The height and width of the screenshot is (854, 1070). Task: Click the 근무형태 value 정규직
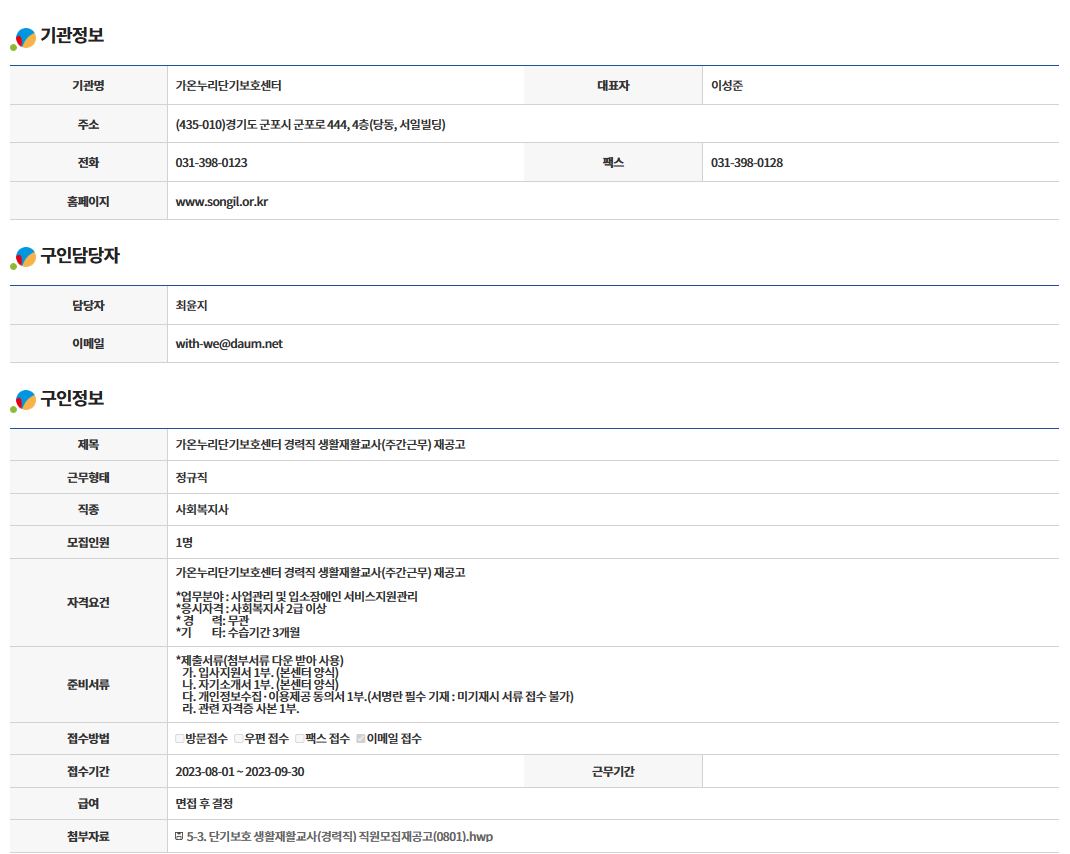pyautogui.click(x=191, y=478)
